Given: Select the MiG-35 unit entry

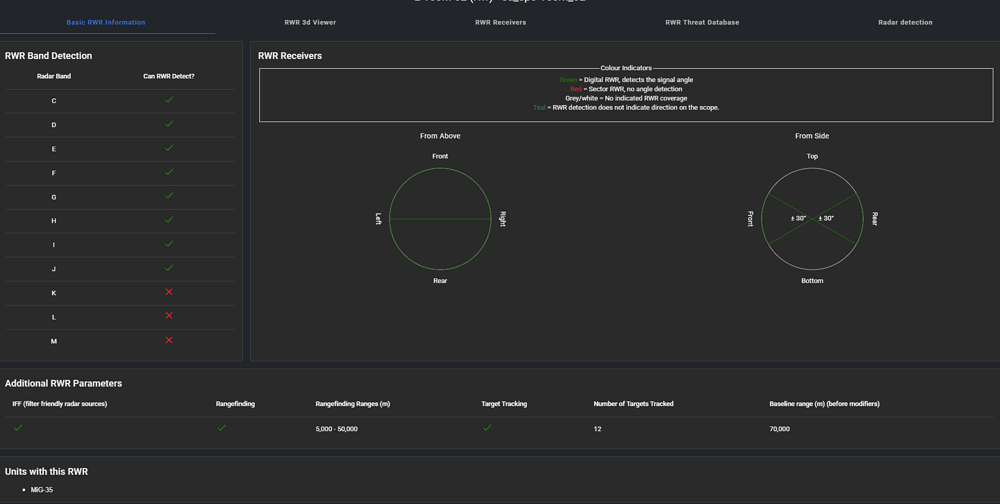Looking at the screenshot, I should (42, 490).
